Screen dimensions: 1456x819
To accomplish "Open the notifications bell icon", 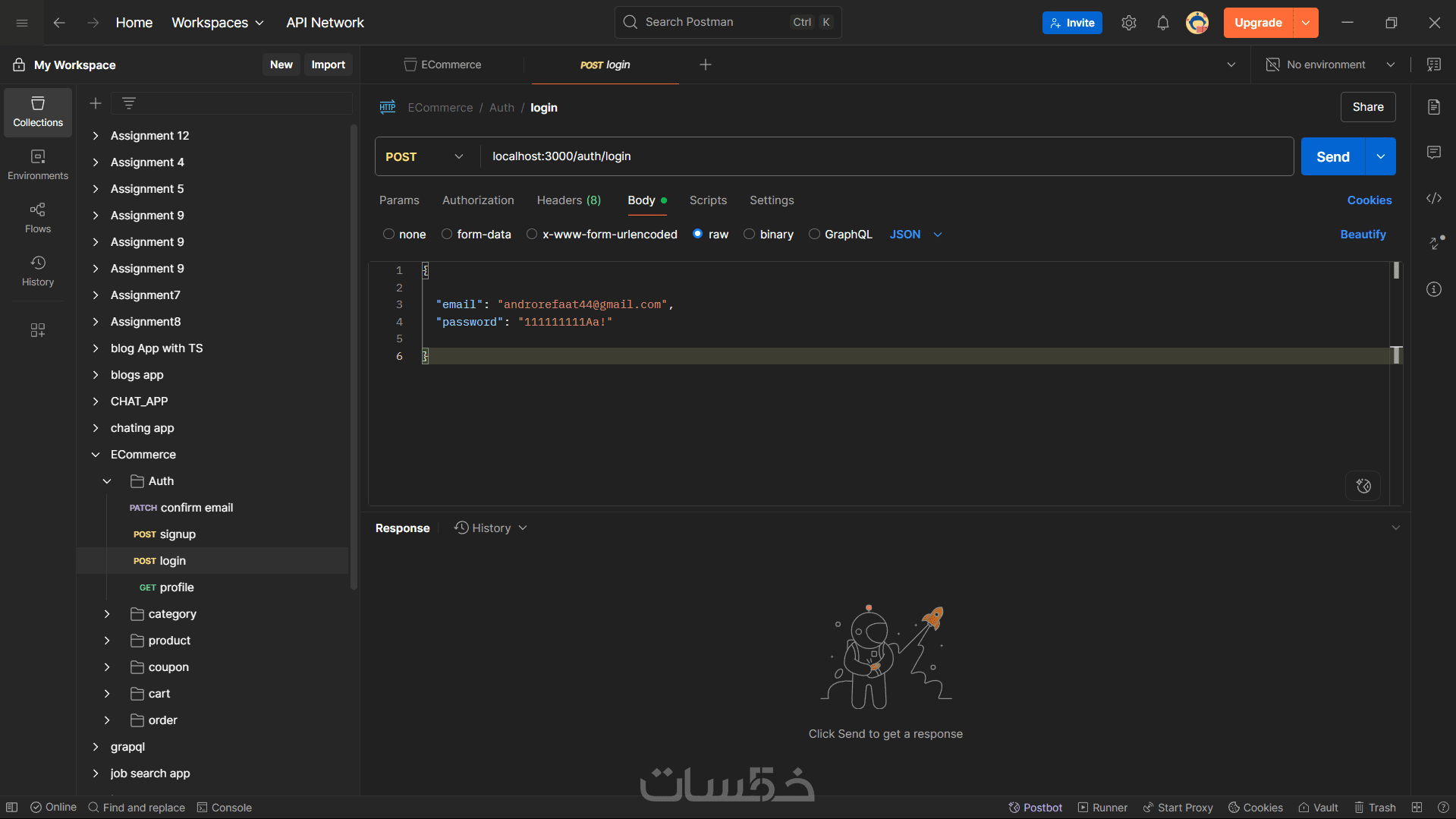I will tap(1163, 23).
